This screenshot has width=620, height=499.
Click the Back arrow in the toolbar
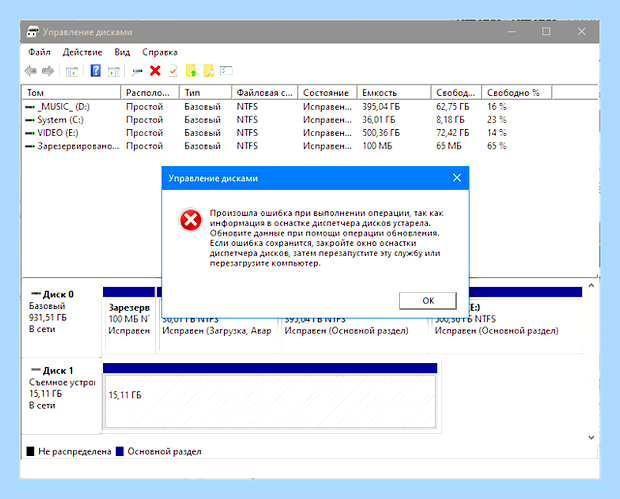pyautogui.click(x=30, y=71)
